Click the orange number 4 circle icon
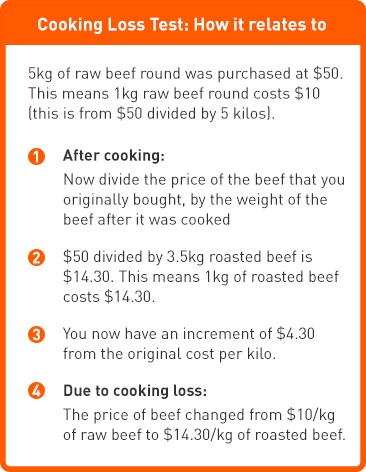 (37, 390)
